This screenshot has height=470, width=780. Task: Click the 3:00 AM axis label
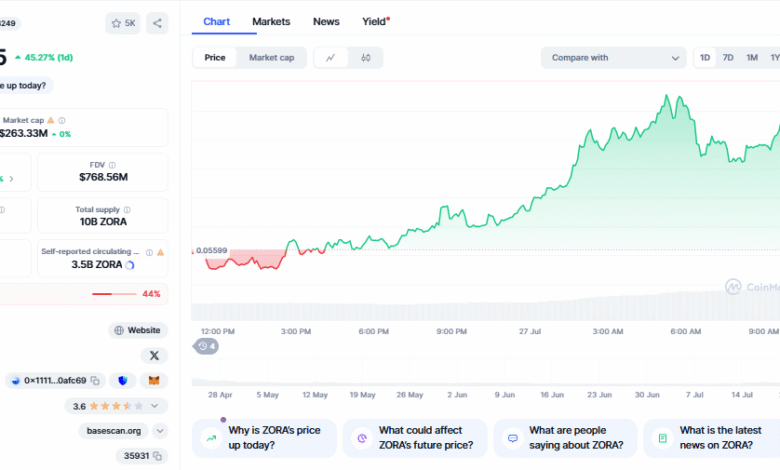[x=608, y=332]
